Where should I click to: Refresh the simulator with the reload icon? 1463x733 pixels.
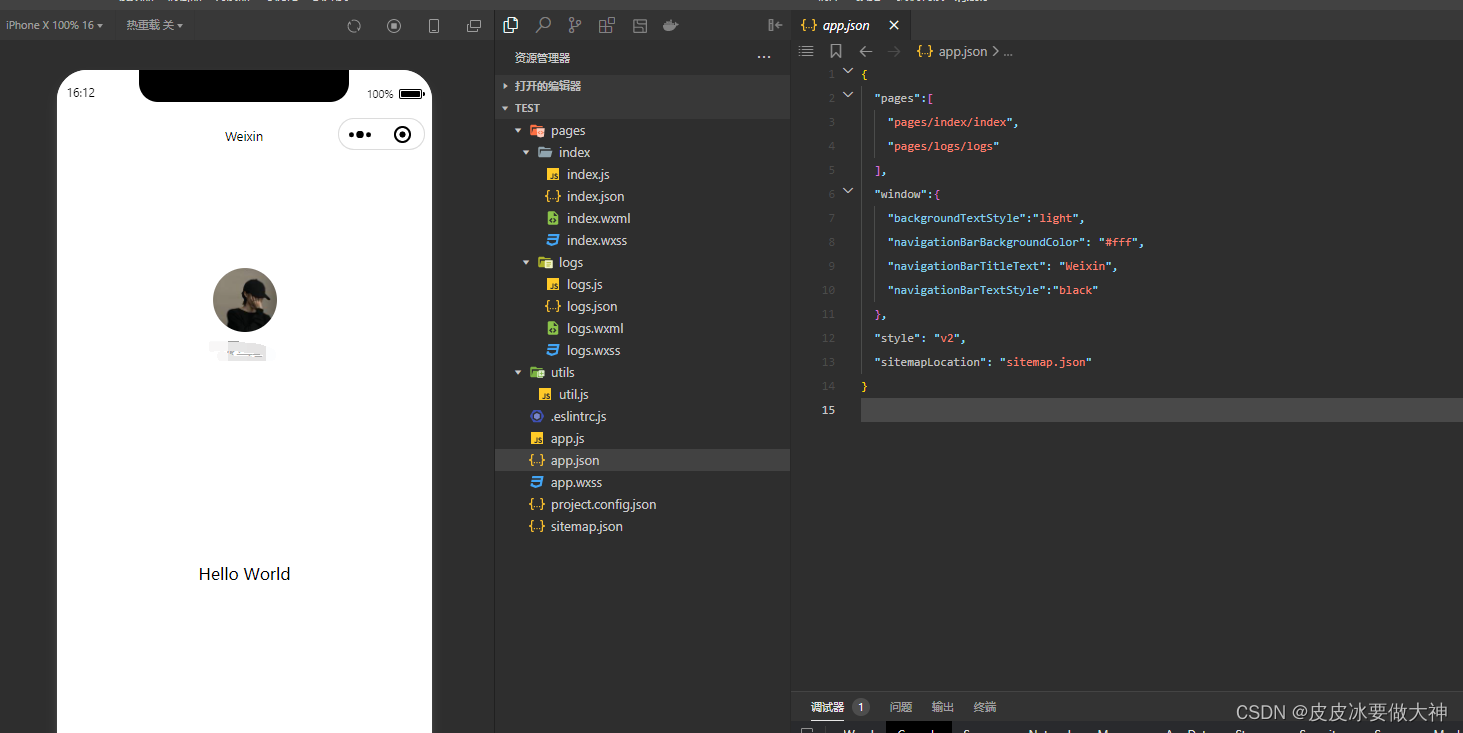pyautogui.click(x=354, y=26)
